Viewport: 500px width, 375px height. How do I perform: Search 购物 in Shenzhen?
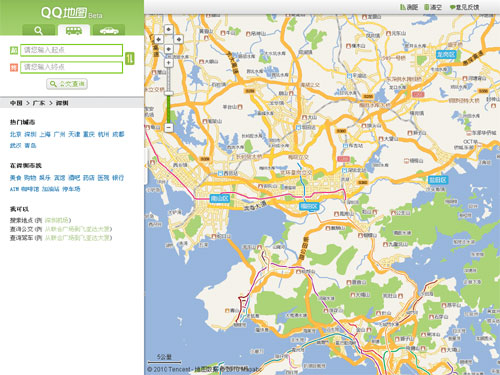coord(30,178)
